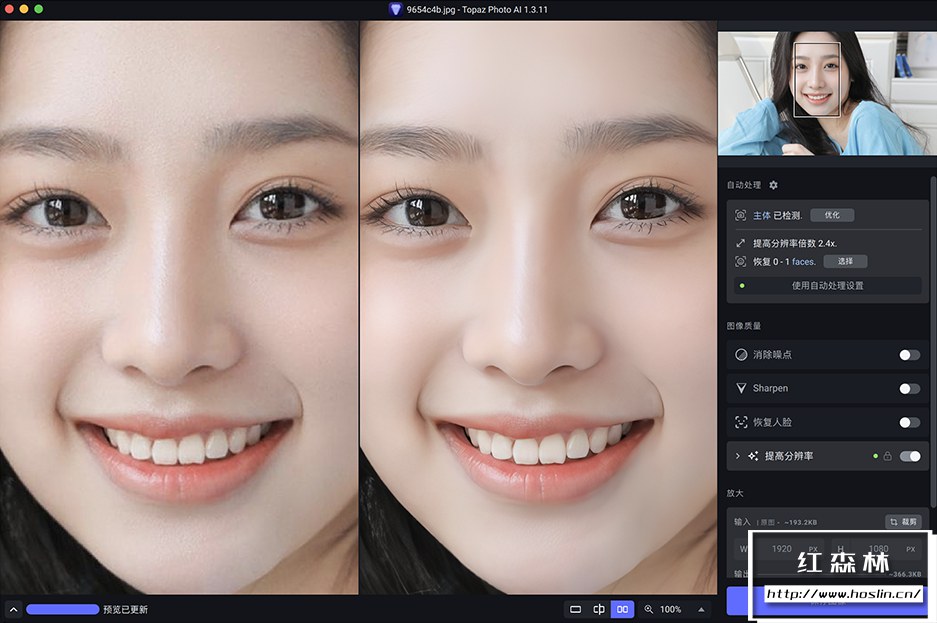
Task: Click the lock icon on upscale row
Action: (x=887, y=456)
